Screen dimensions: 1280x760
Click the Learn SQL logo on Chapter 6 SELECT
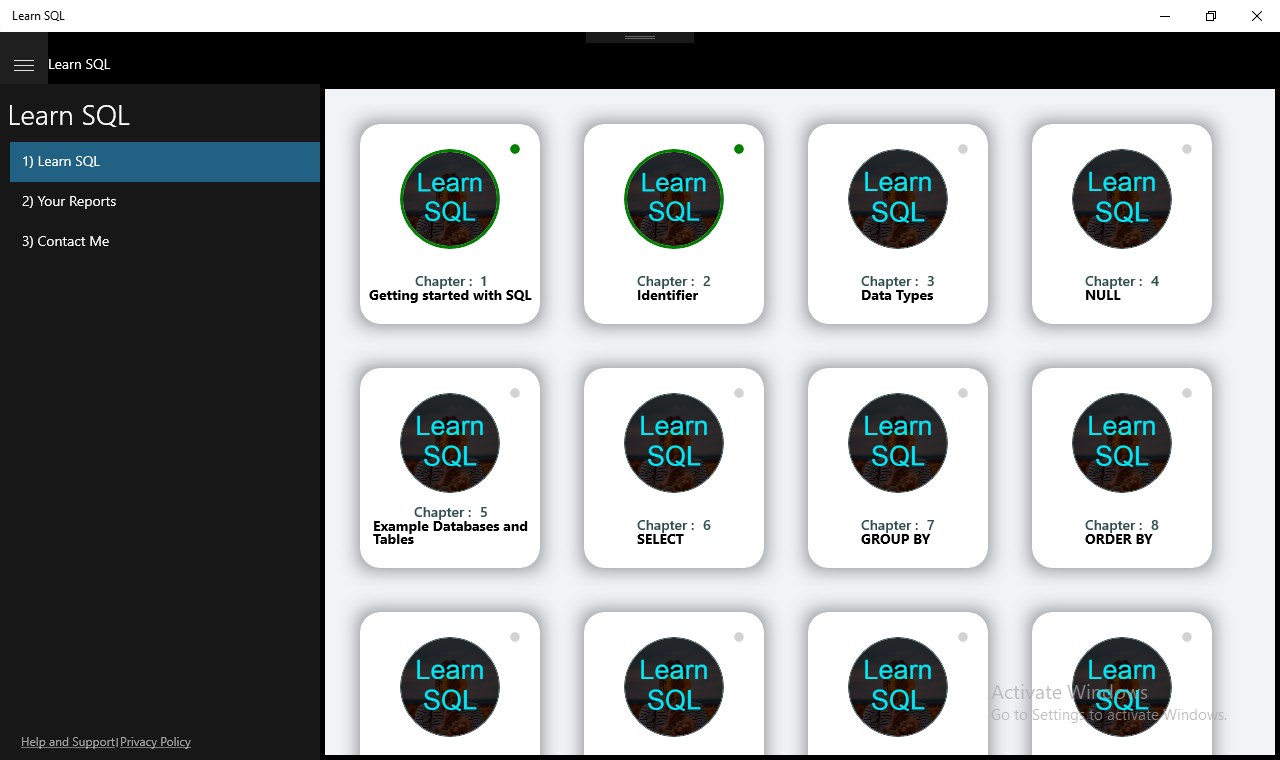pos(673,442)
